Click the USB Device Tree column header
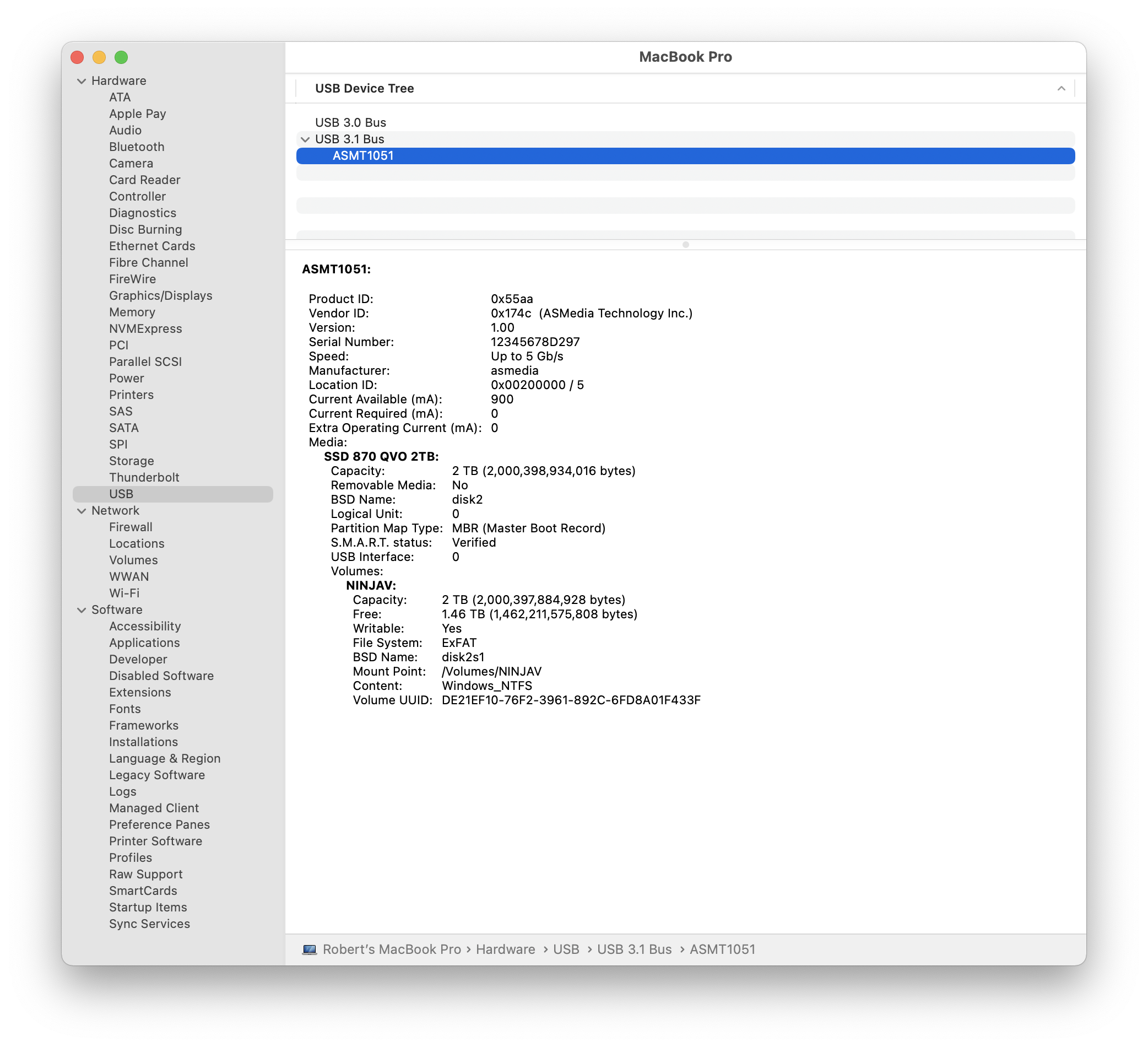The width and height of the screenshot is (1148, 1047). (365, 88)
